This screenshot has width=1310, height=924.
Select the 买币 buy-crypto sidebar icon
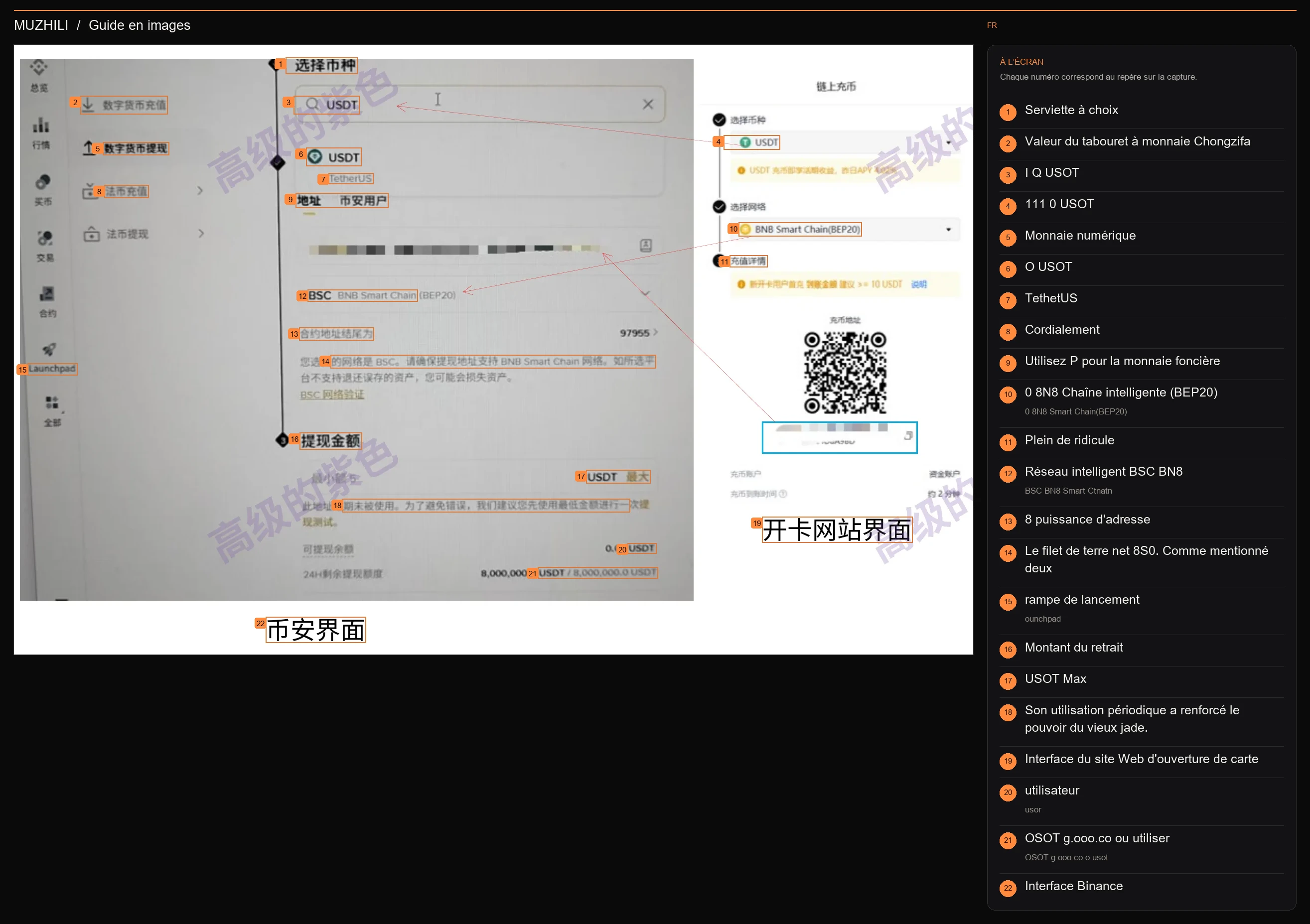[x=43, y=181]
